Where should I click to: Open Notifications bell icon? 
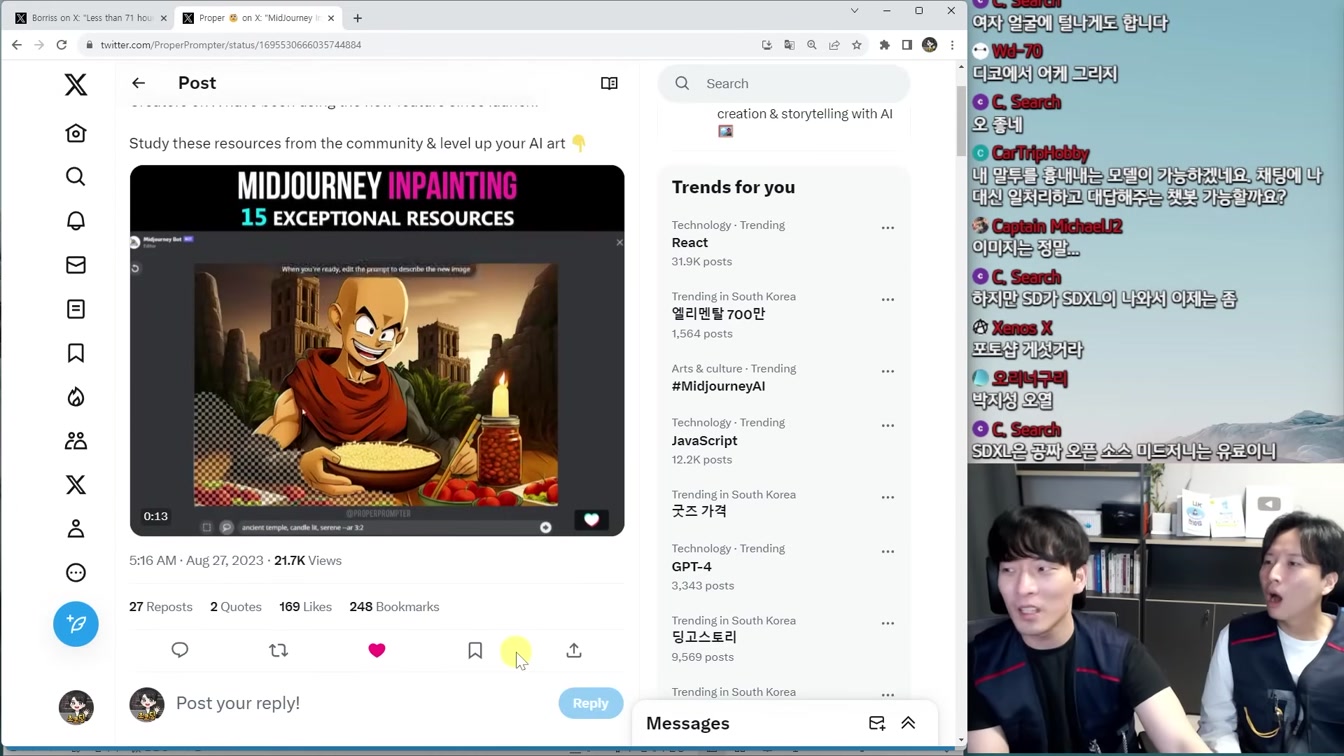76,221
